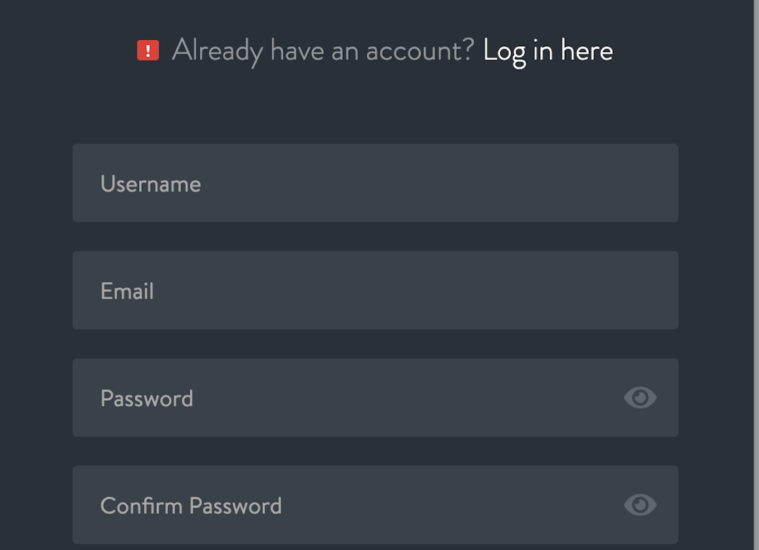Open the 'Log in here' link
Screen dimensions: 759x550
(548, 51)
